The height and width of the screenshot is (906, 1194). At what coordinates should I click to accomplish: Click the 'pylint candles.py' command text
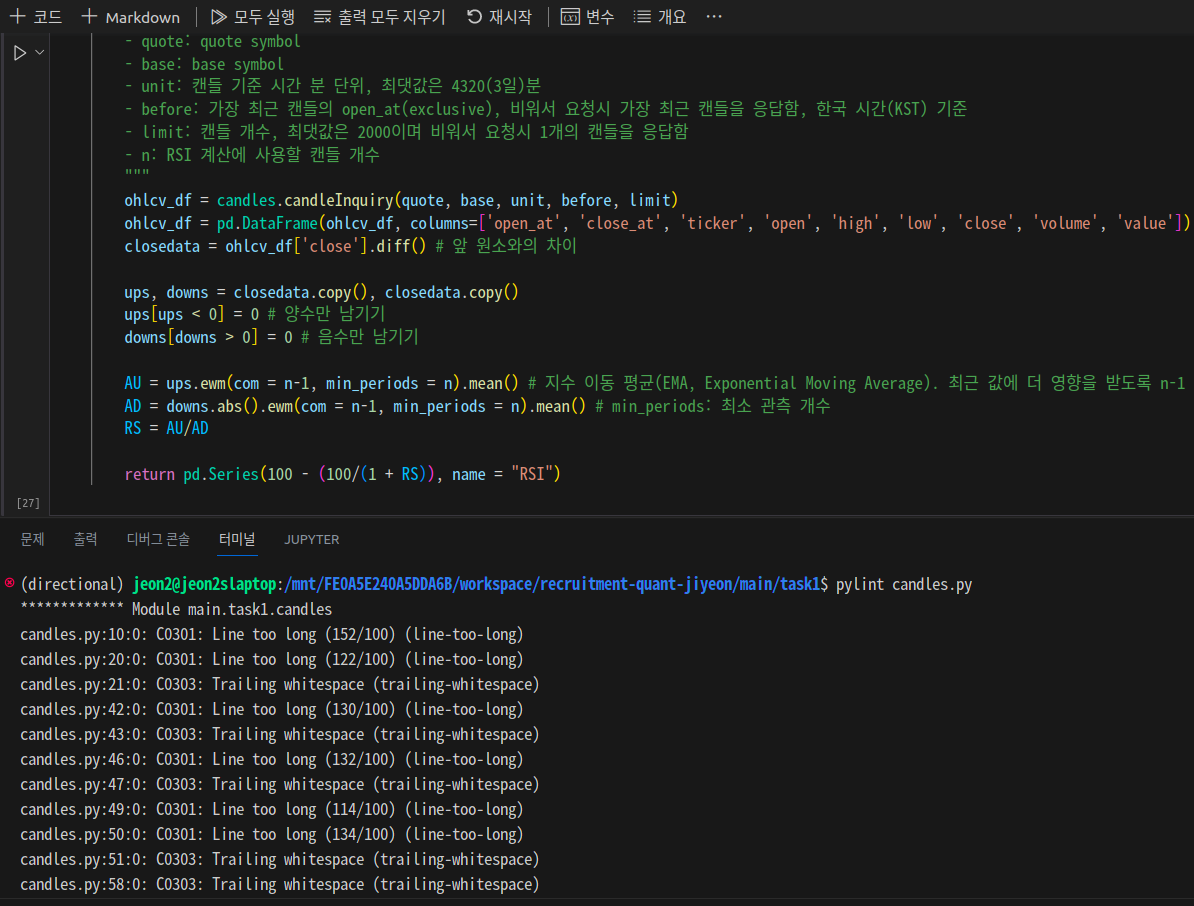[904, 584]
